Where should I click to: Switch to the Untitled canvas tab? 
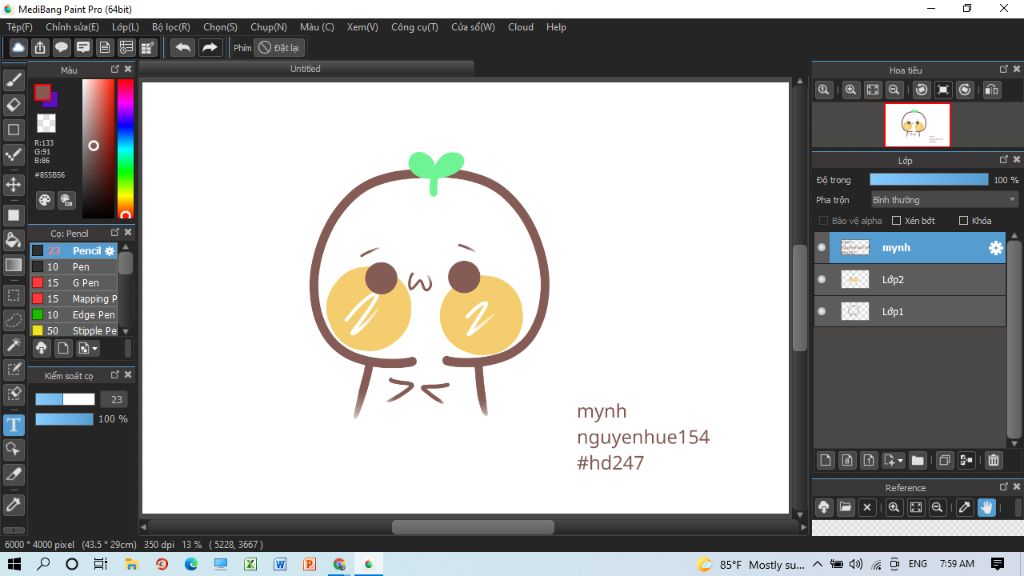306,69
